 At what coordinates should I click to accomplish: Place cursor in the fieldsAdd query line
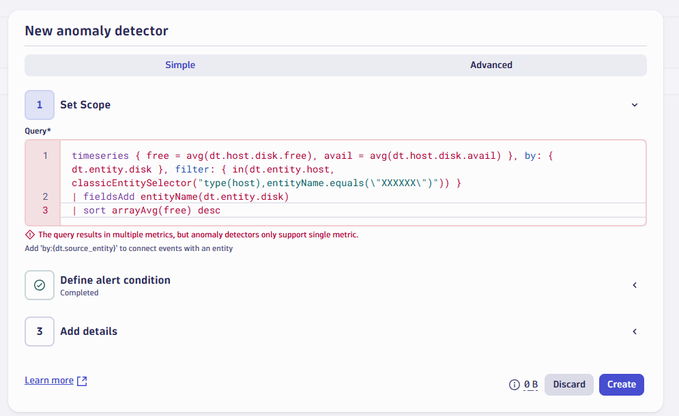(x=180, y=197)
